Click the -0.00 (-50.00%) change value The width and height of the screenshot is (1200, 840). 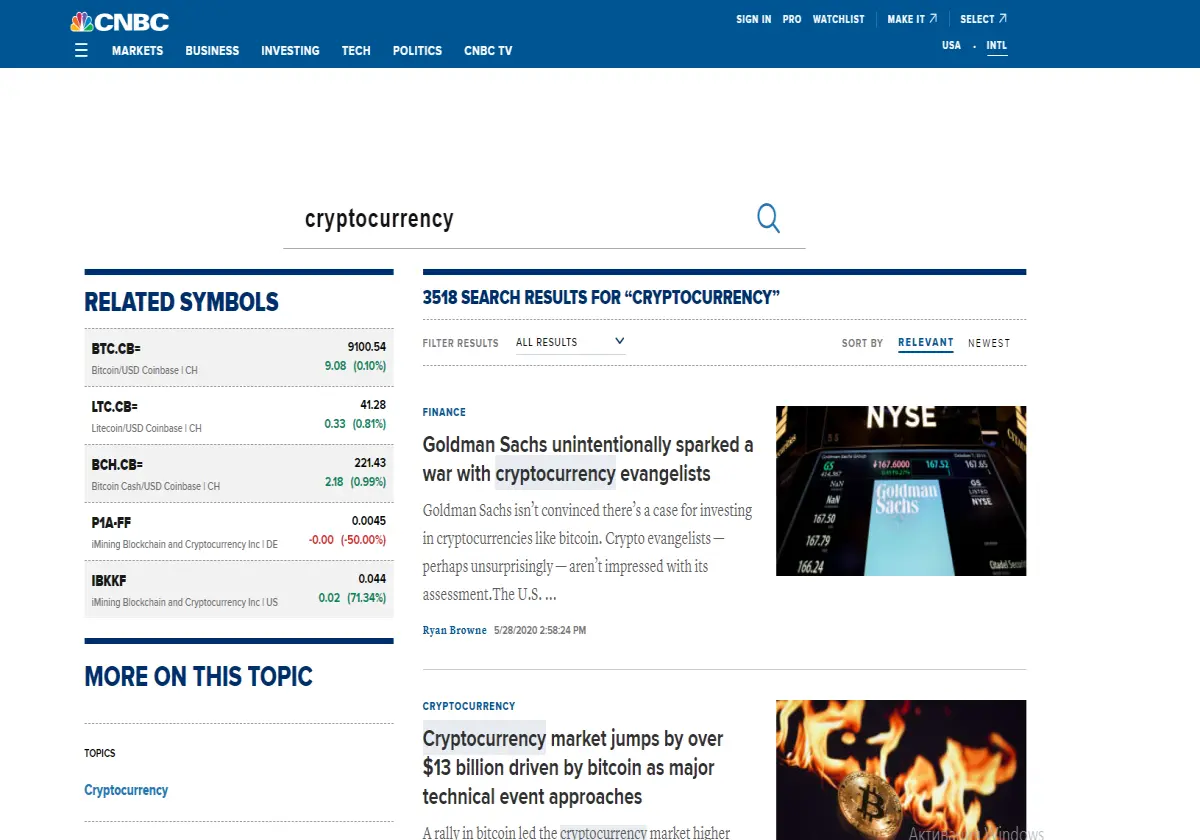[347, 540]
